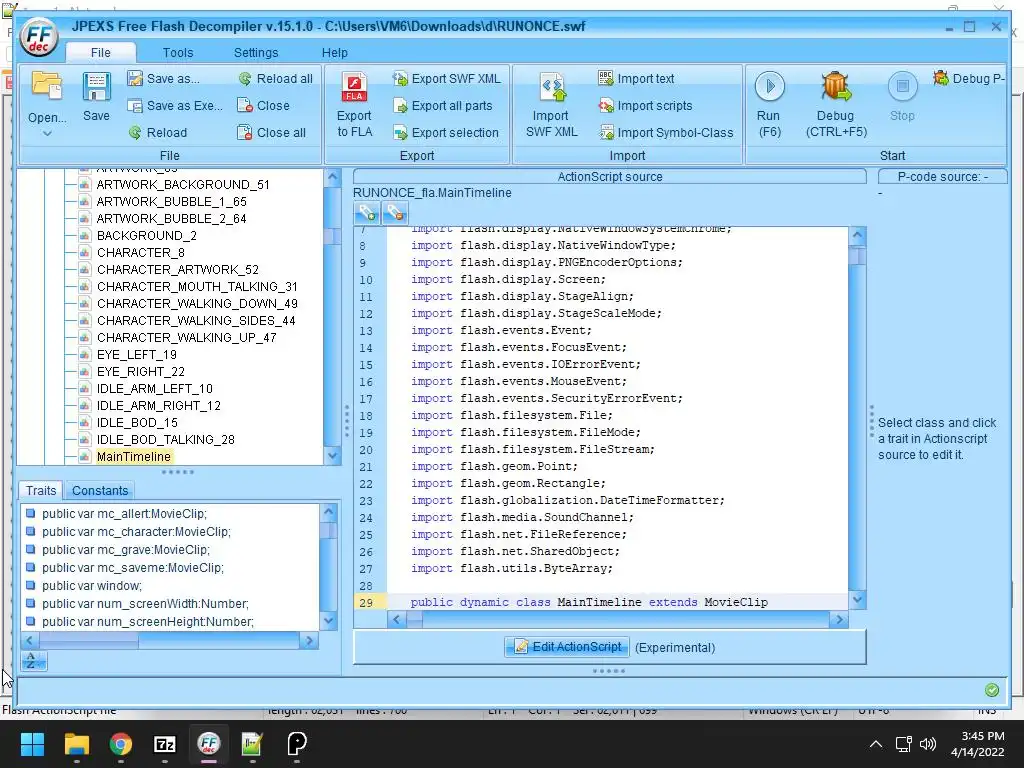This screenshot has width=1024, height=768.
Task: Select EYE_LEFT_19 tree item
Action: click(136, 355)
